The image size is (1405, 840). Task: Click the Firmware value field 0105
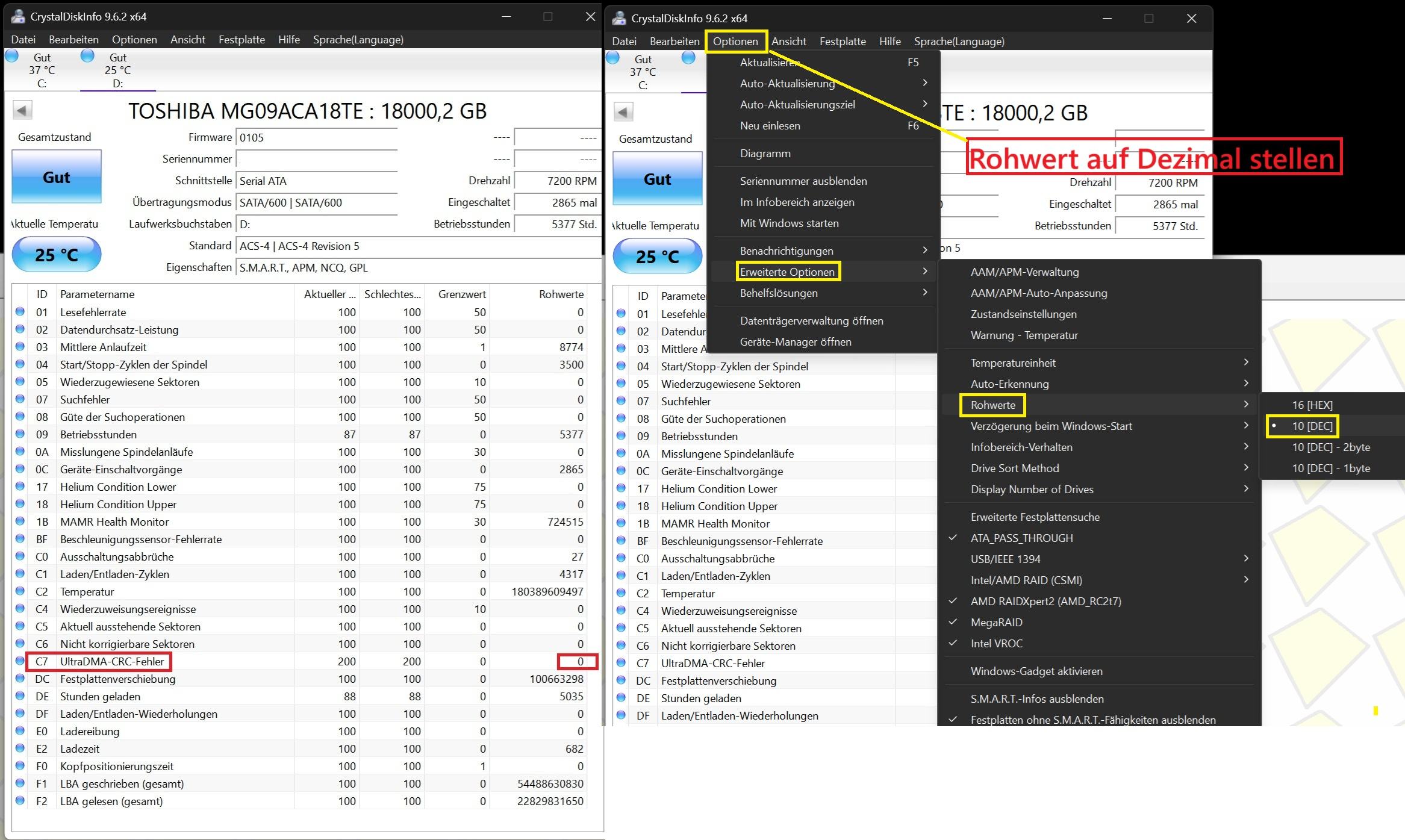coord(316,138)
